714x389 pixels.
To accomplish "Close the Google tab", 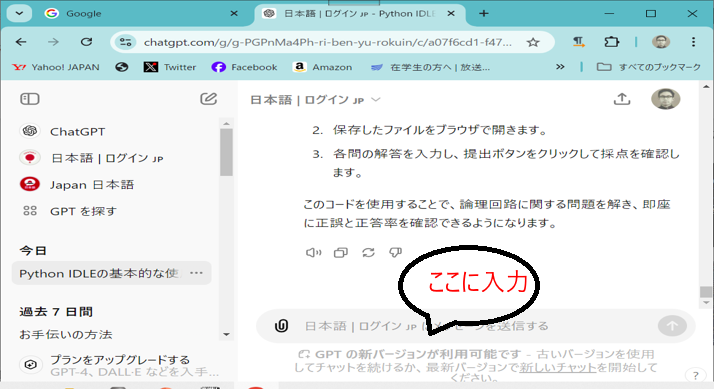I will point(234,14).
